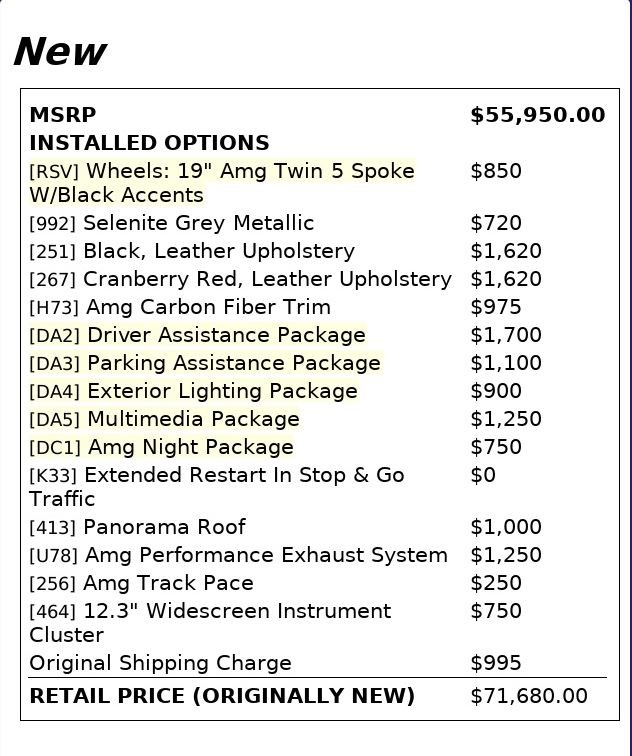Image resolution: width=632 pixels, height=756 pixels.
Task: Click the Wheels 19" Amg Twin 5 Spoke option
Action: click(x=222, y=183)
